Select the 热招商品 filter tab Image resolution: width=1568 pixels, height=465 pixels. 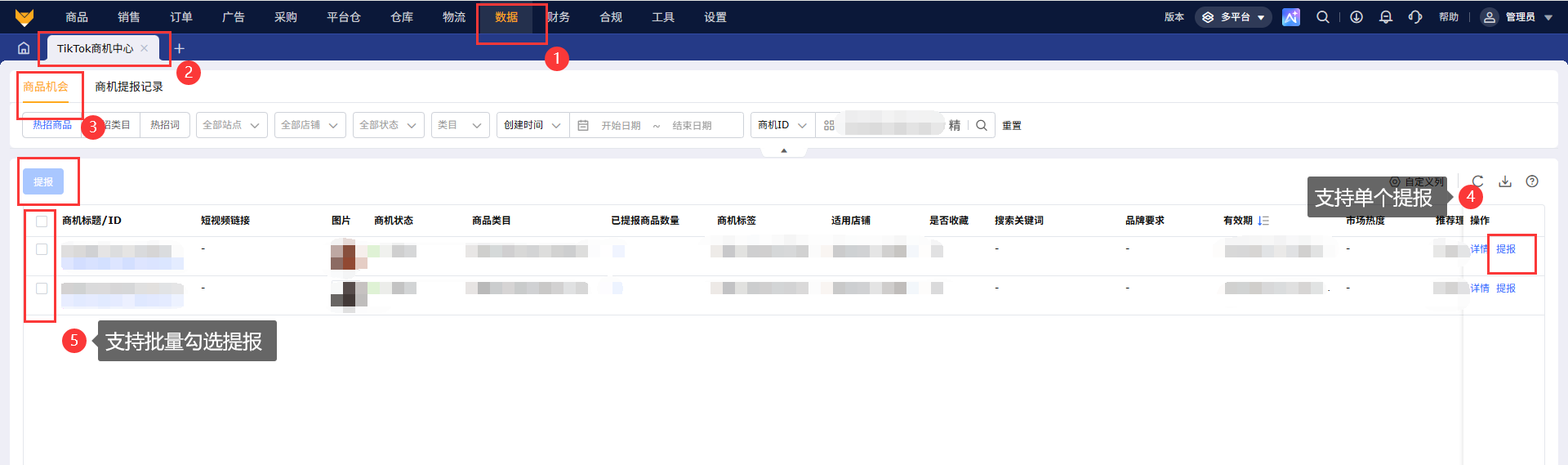click(52, 125)
